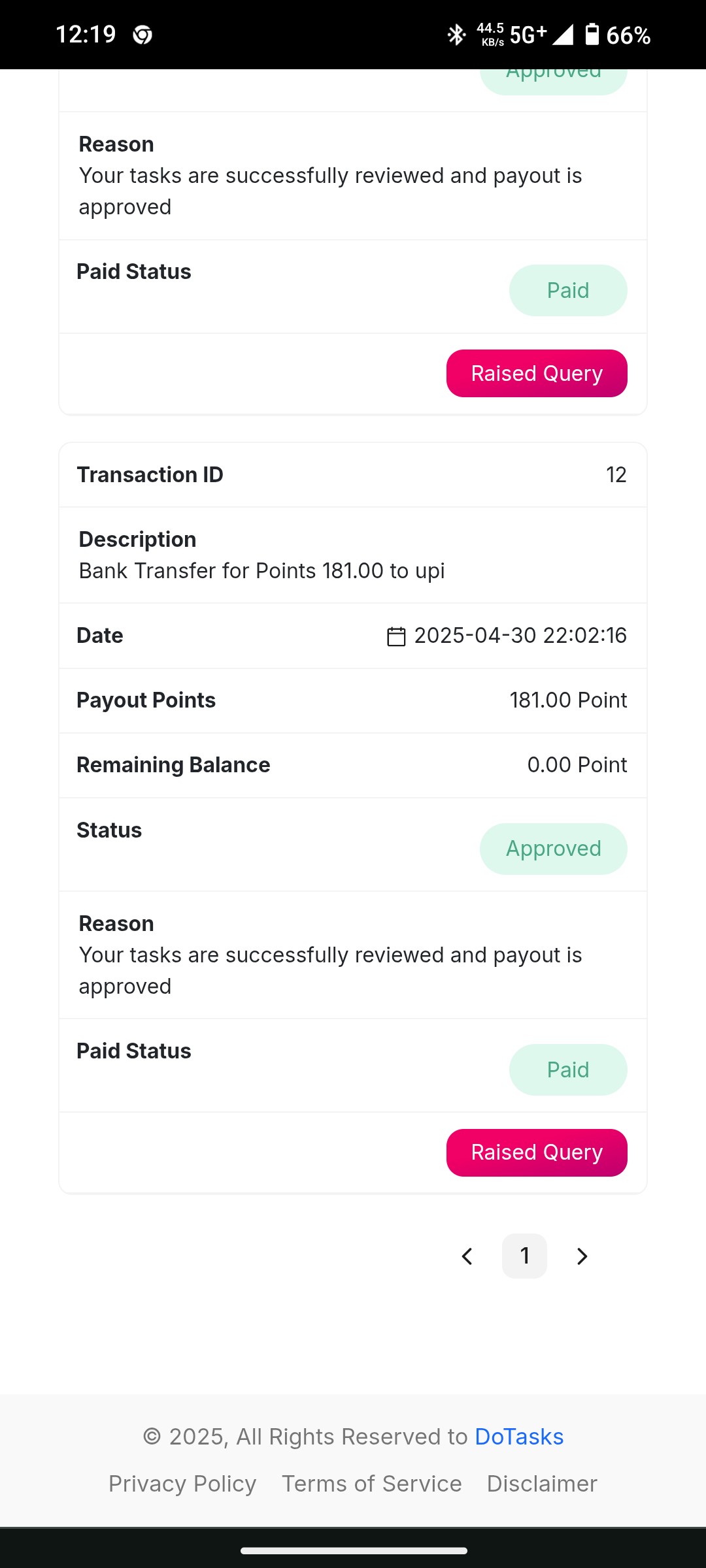The height and width of the screenshot is (1568, 706).
Task: Open the Privacy Policy link
Action: click(182, 1484)
